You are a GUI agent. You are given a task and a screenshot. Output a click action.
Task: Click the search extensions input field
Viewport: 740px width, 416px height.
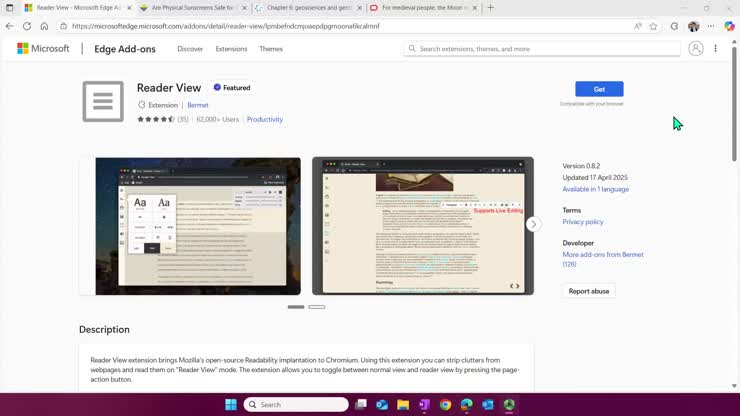[542, 49]
